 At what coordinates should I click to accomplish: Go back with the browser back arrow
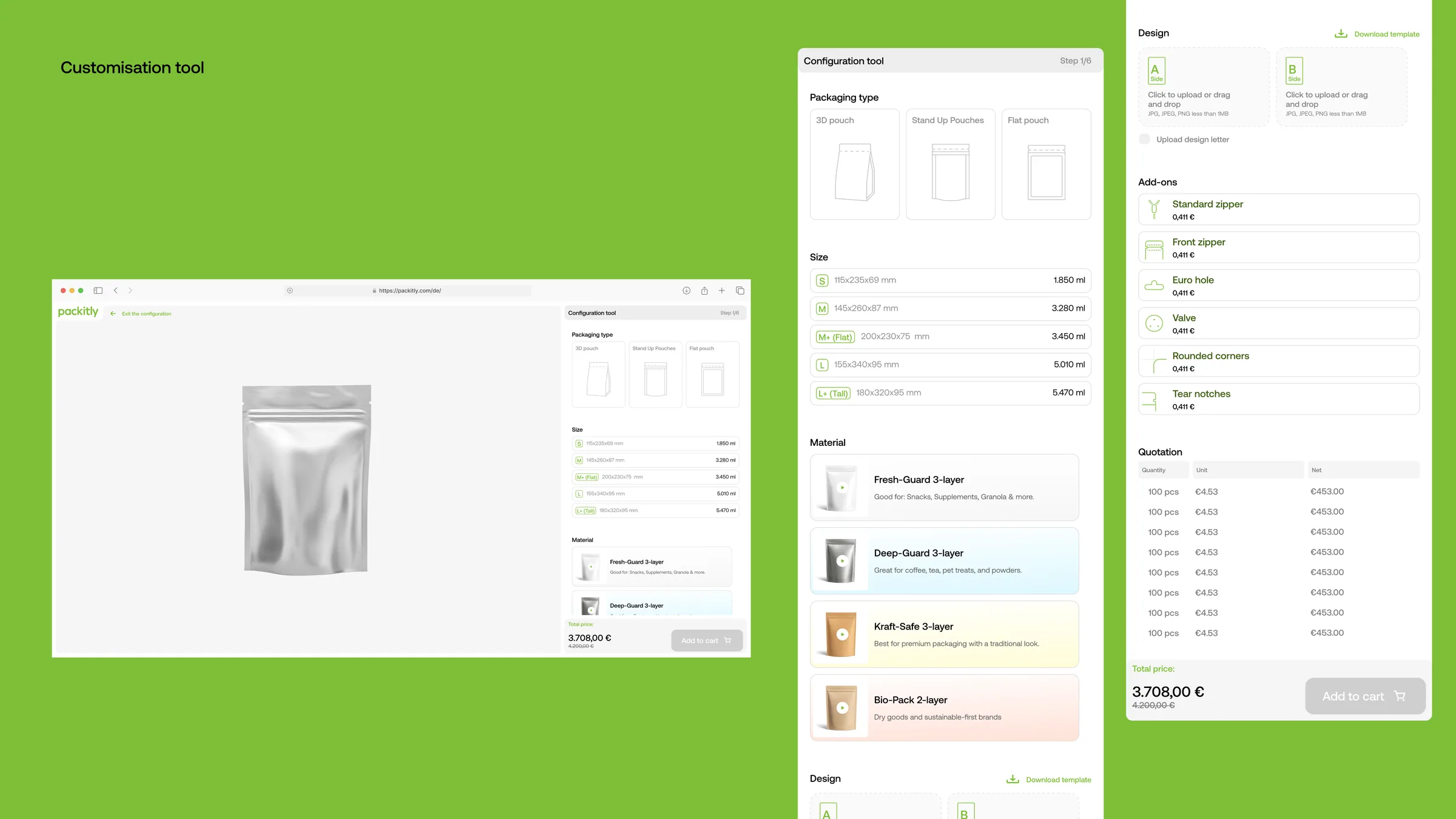pyautogui.click(x=116, y=291)
